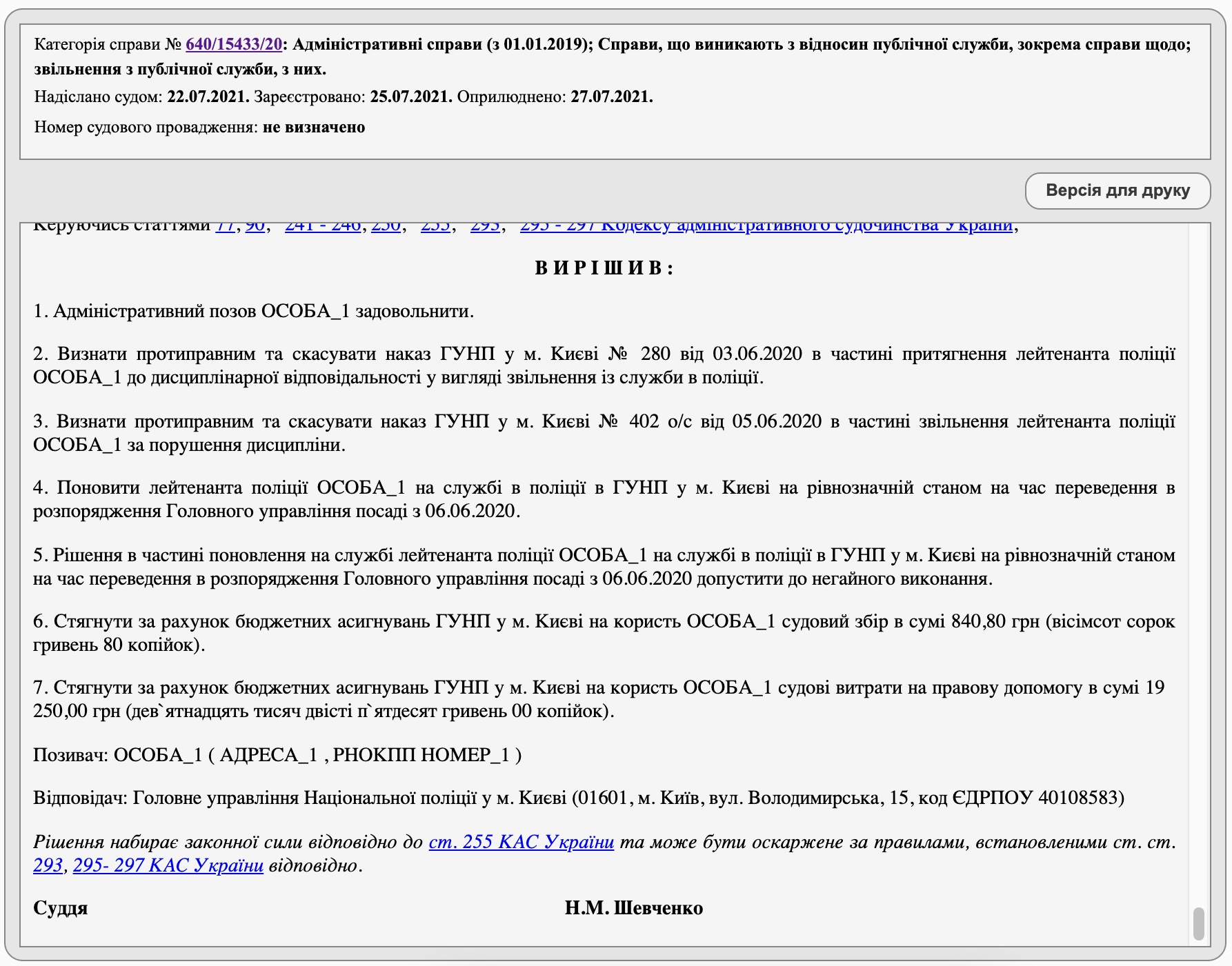Click the ЄДРПОУ code 40108583
This screenshot has width=1232, height=966.
(1077, 798)
